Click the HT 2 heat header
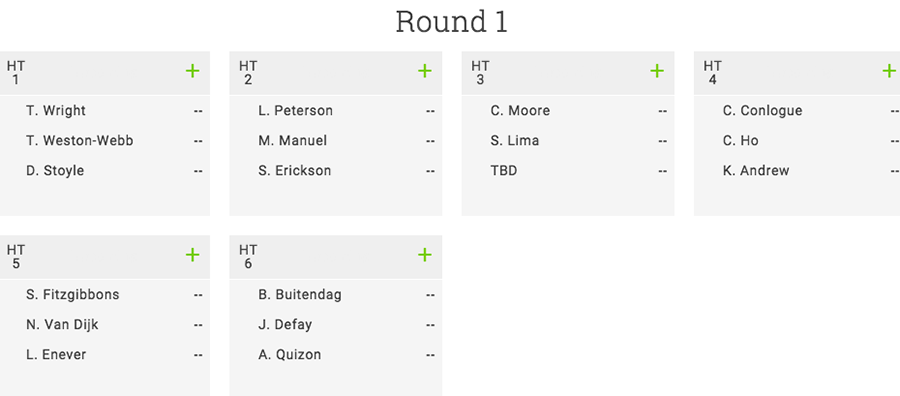The height and width of the screenshot is (396, 900). [x=336, y=73]
